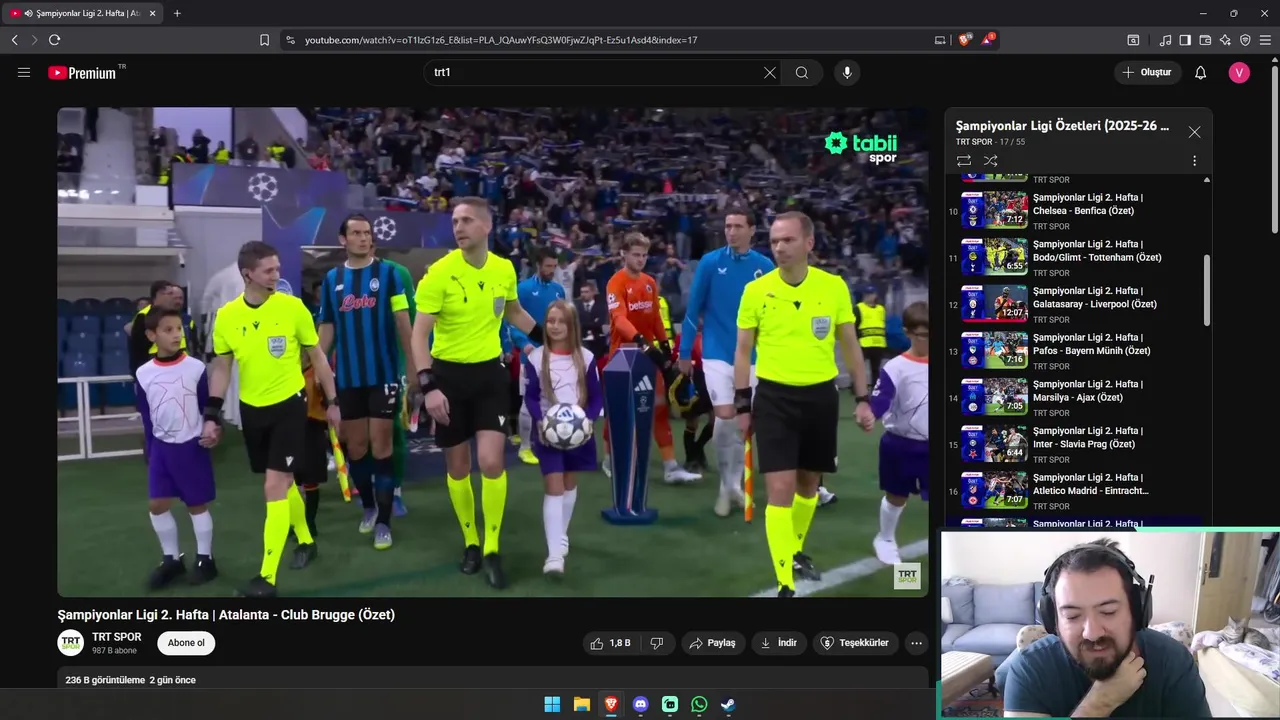
Task: Open Discord from taskbar
Action: tap(641, 704)
